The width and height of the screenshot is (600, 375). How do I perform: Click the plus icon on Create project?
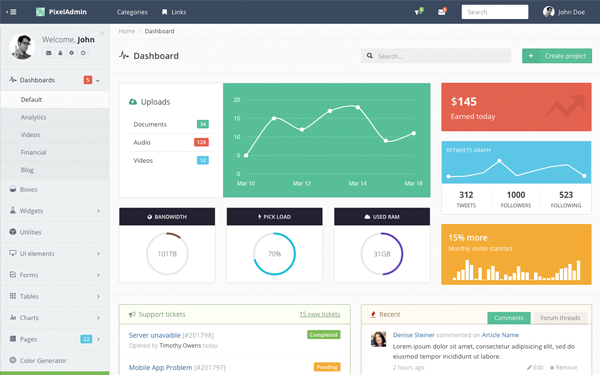(x=531, y=56)
